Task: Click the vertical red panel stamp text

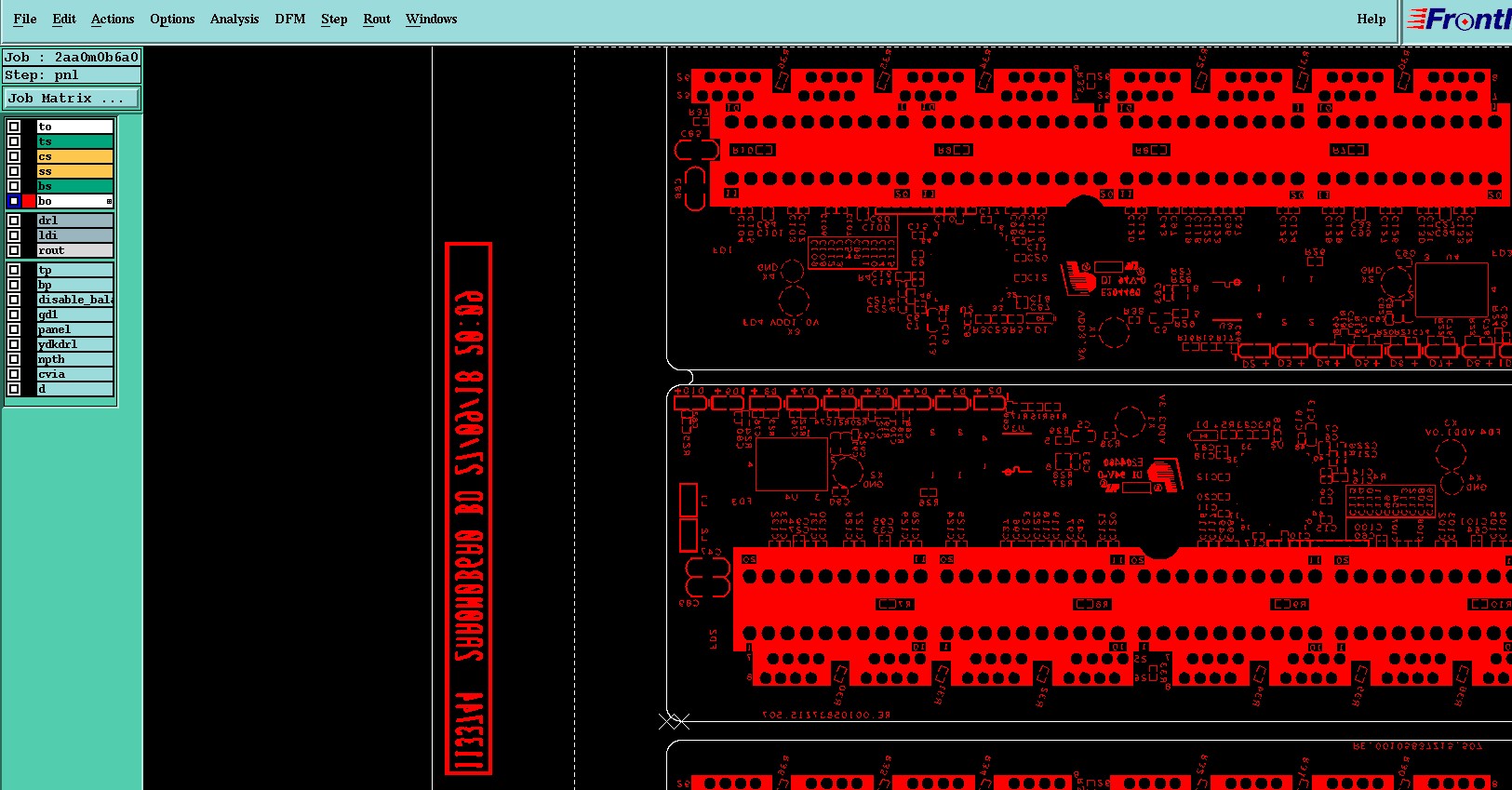Action: pos(469,508)
